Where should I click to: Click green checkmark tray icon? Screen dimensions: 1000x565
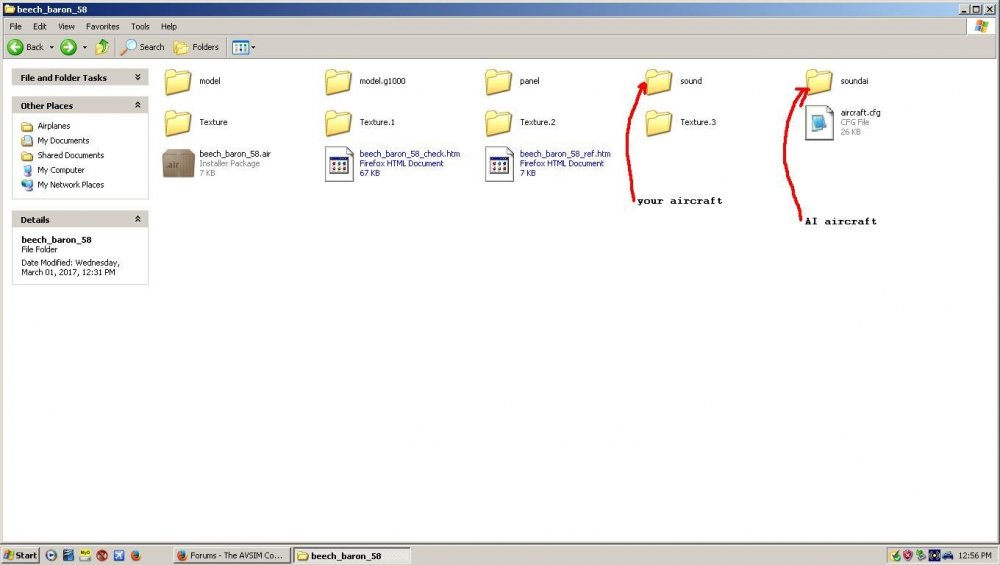point(895,555)
